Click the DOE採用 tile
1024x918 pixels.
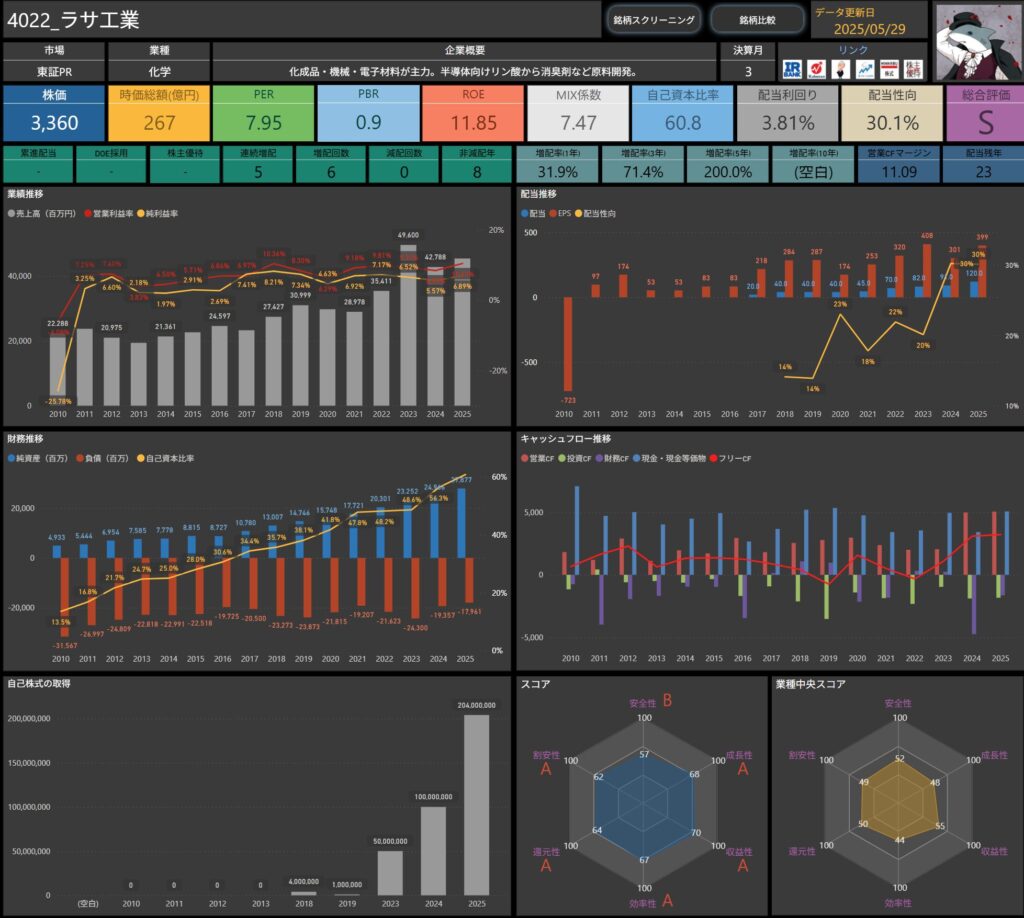coord(111,165)
